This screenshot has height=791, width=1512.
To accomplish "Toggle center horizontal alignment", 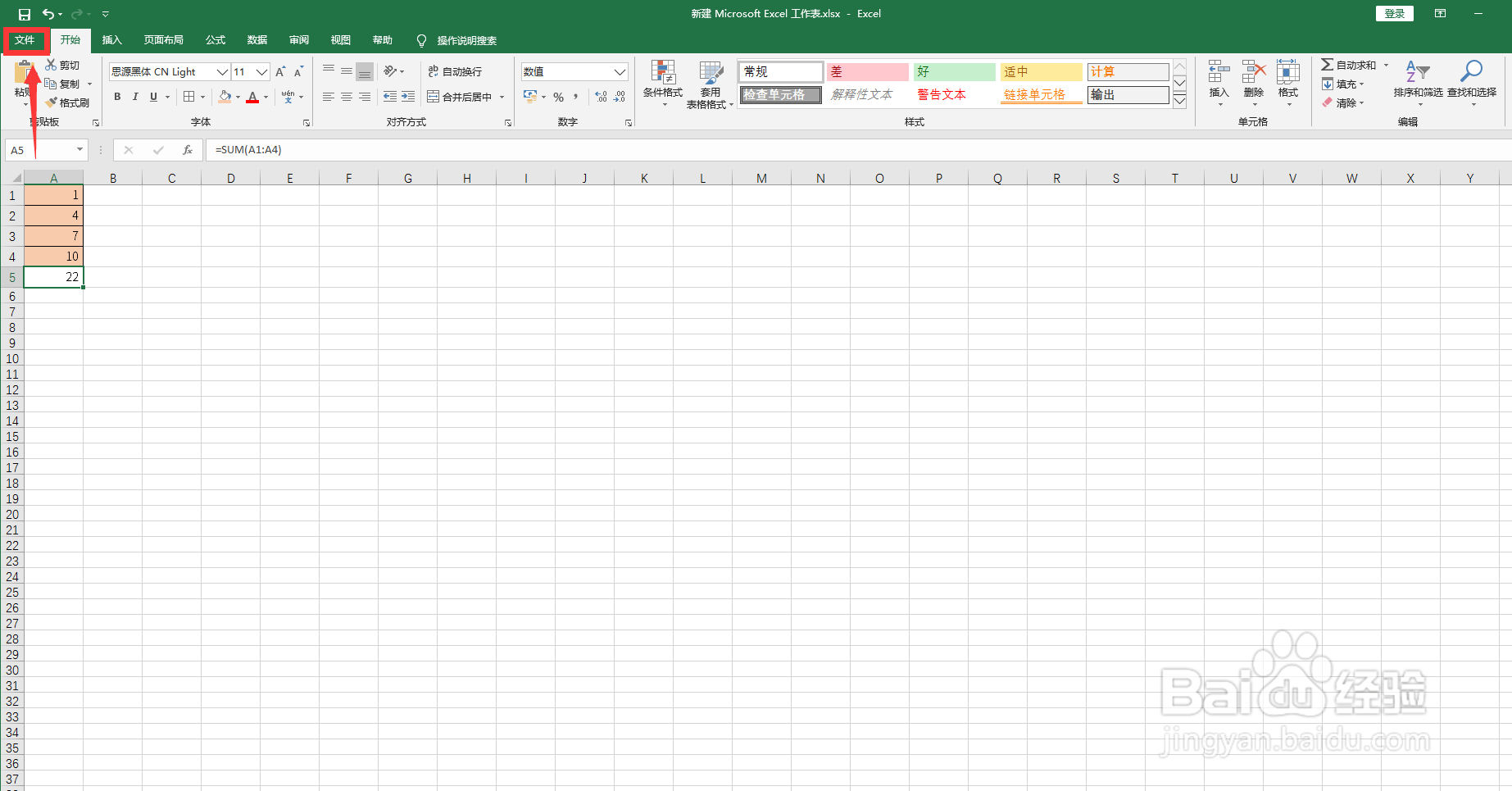I will point(347,97).
